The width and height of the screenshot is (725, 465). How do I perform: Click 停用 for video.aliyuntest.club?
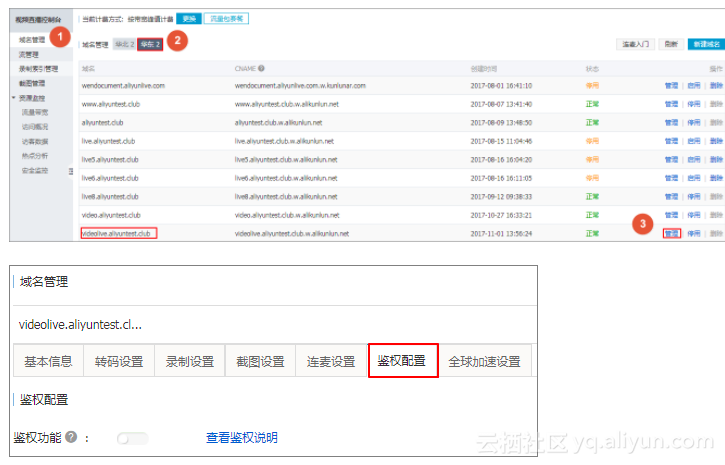click(x=694, y=215)
